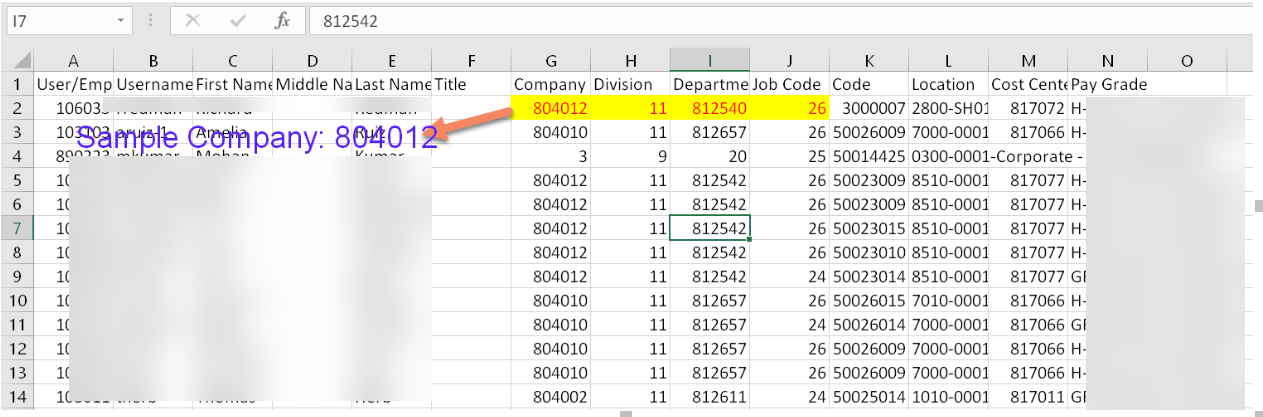Click highlighted cell 812540

tap(709, 108)
